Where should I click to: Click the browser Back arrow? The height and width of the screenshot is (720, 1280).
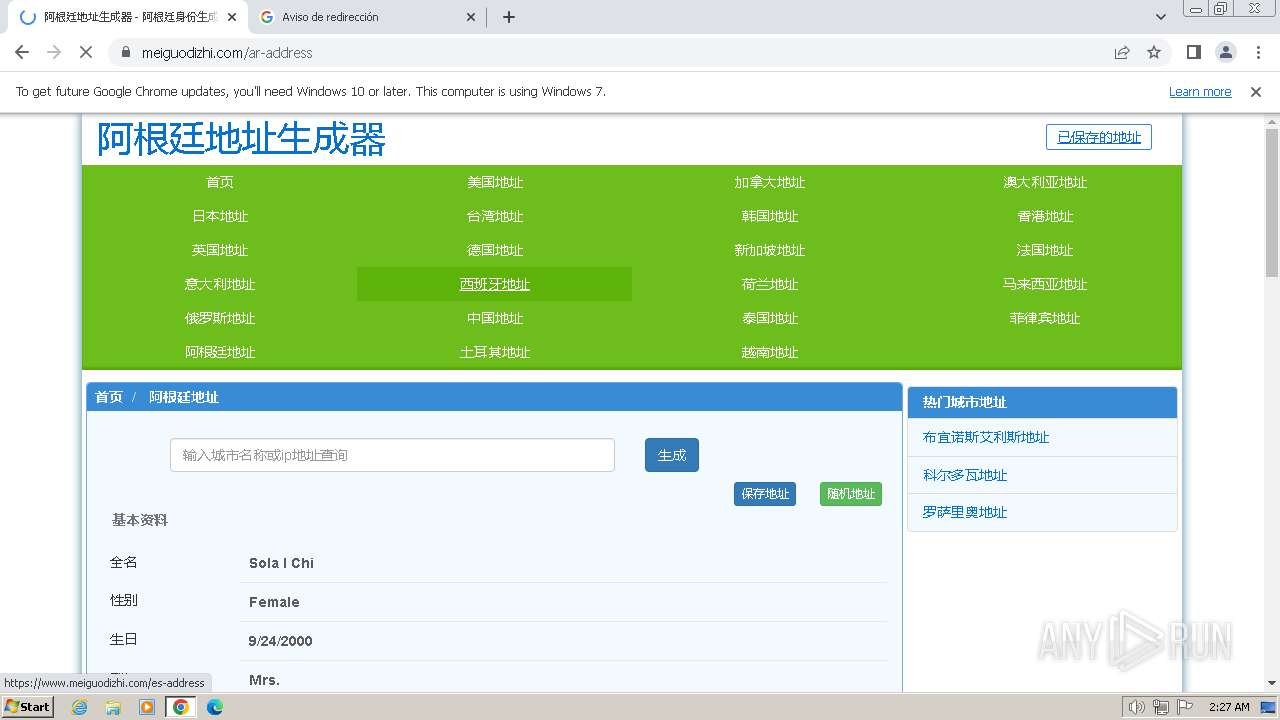[22, 52]
